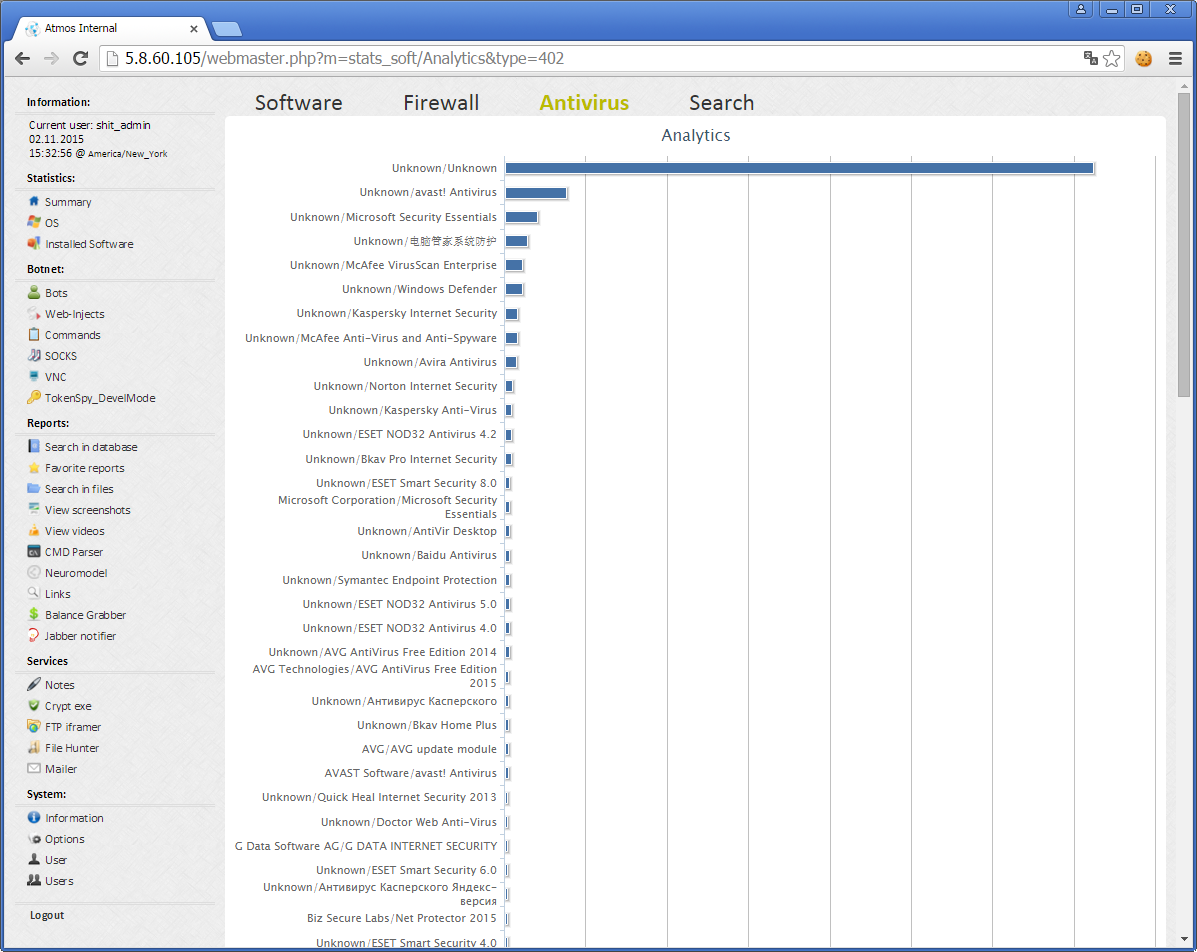Image resolution: width=1197 pixels, height=952 pixels.
Task: Click the 'Unknown/Windows Defender' label
Action: (x=419, y=289)
